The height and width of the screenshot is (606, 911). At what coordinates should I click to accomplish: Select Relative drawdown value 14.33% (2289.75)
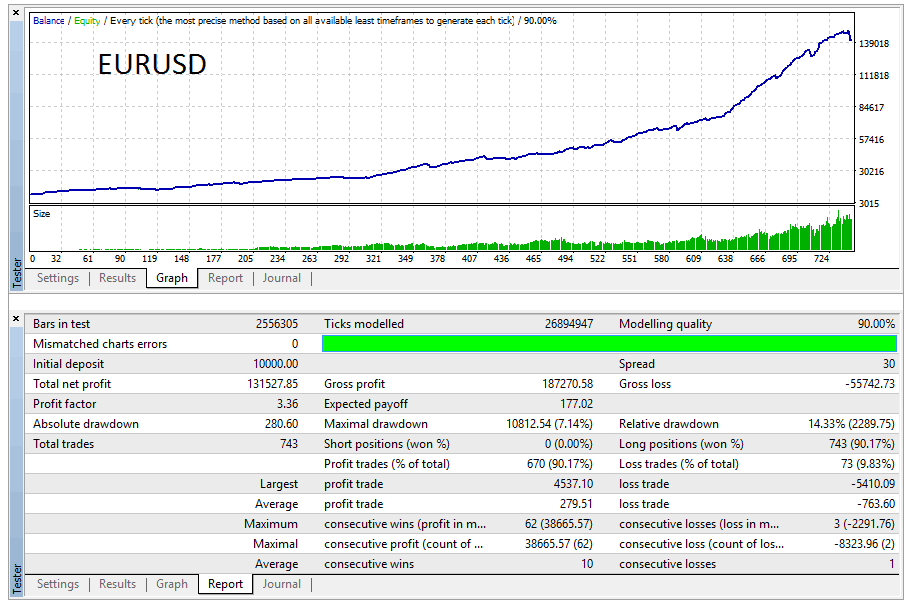tap(851, 424)
